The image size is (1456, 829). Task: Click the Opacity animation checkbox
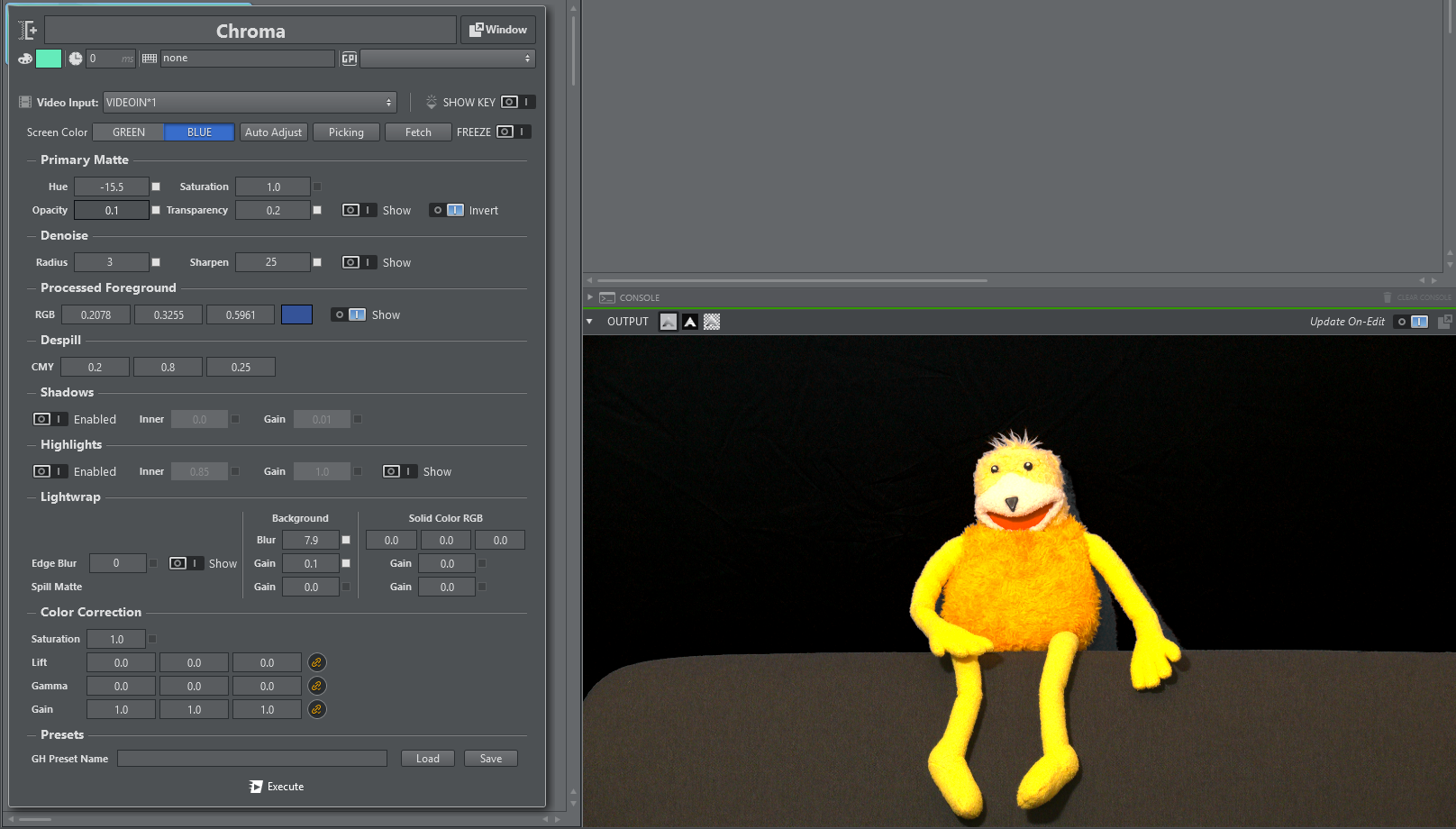tap(156, 210)
